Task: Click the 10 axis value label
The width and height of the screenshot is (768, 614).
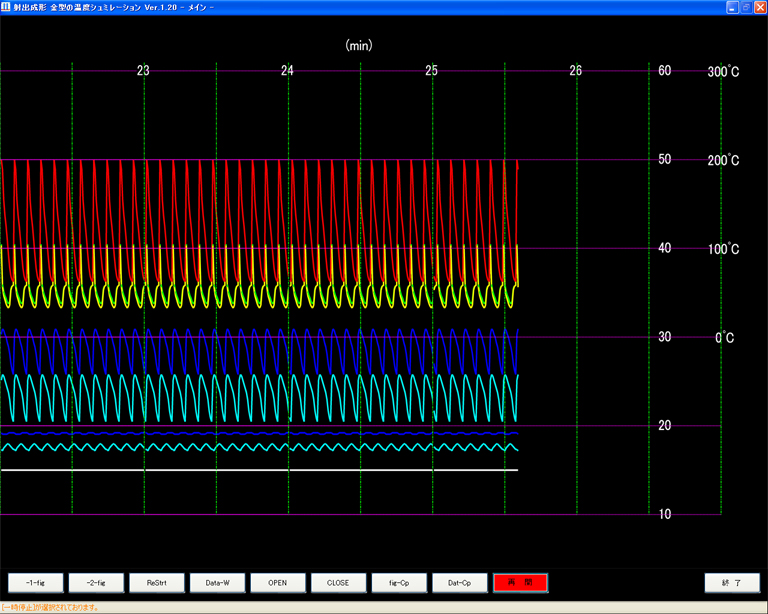Action: coord(665,514)
